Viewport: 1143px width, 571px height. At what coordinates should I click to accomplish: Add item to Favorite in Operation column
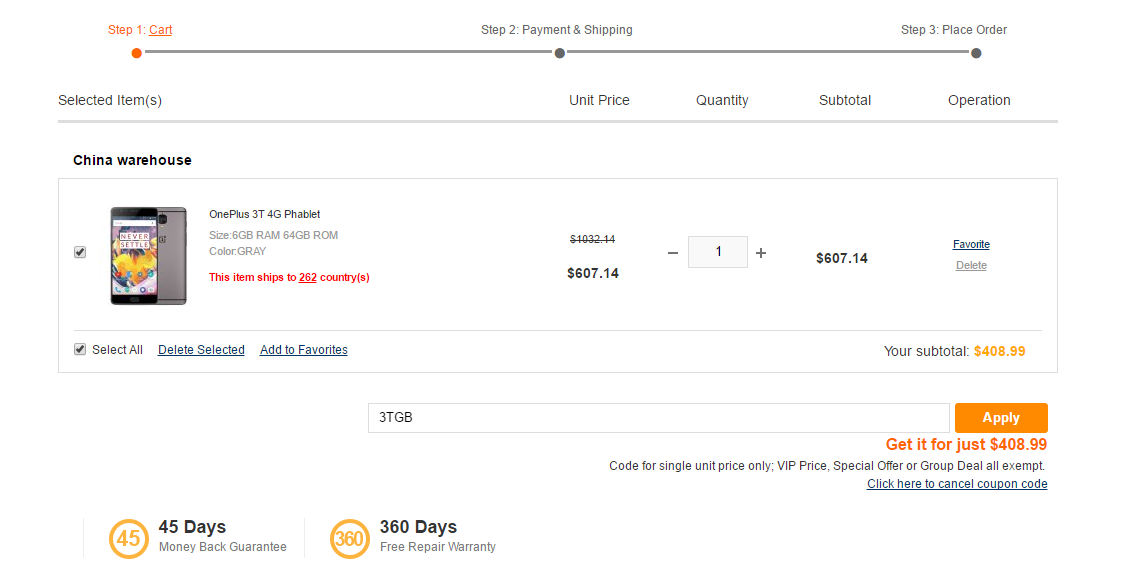click(971, 244)
